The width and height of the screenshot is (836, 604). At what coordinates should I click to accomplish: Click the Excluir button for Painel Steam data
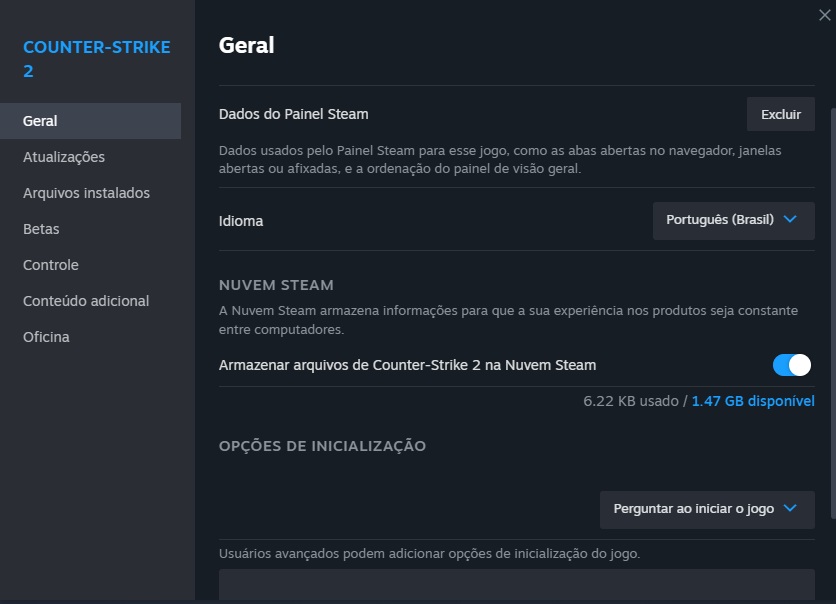(781, 114)
